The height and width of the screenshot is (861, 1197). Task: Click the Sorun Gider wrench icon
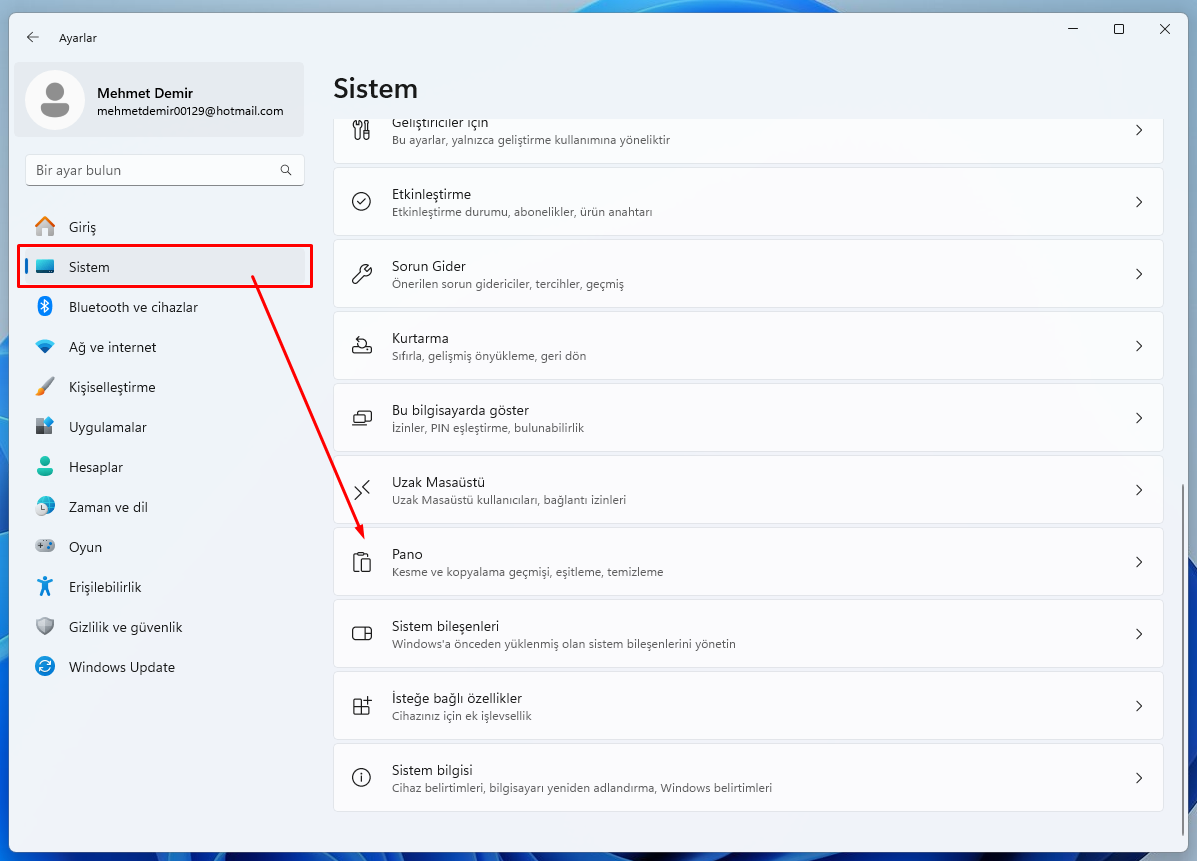click(362, 274)
